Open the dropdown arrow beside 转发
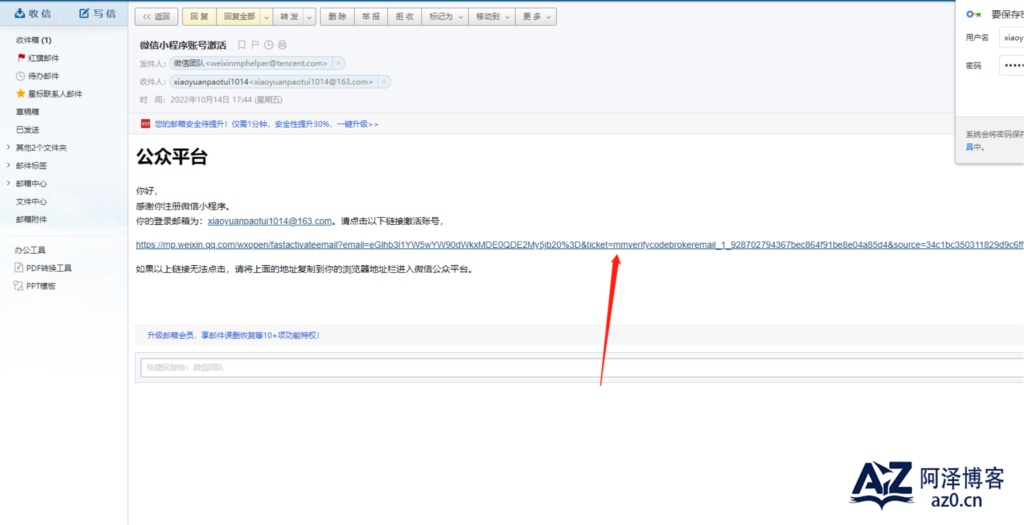 click(x=310, y=17)
